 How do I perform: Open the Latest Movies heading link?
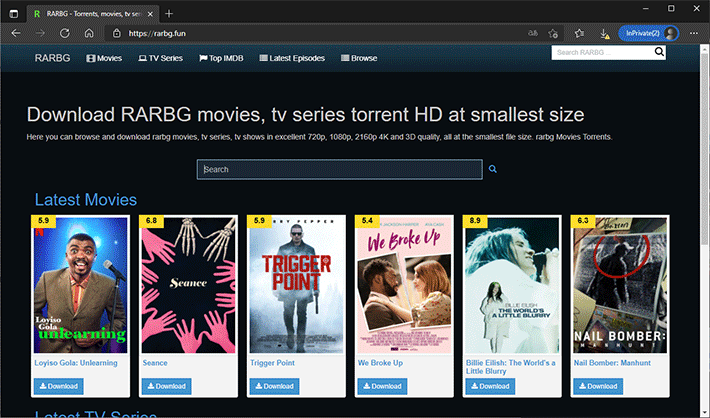click(x=86, y=200)
